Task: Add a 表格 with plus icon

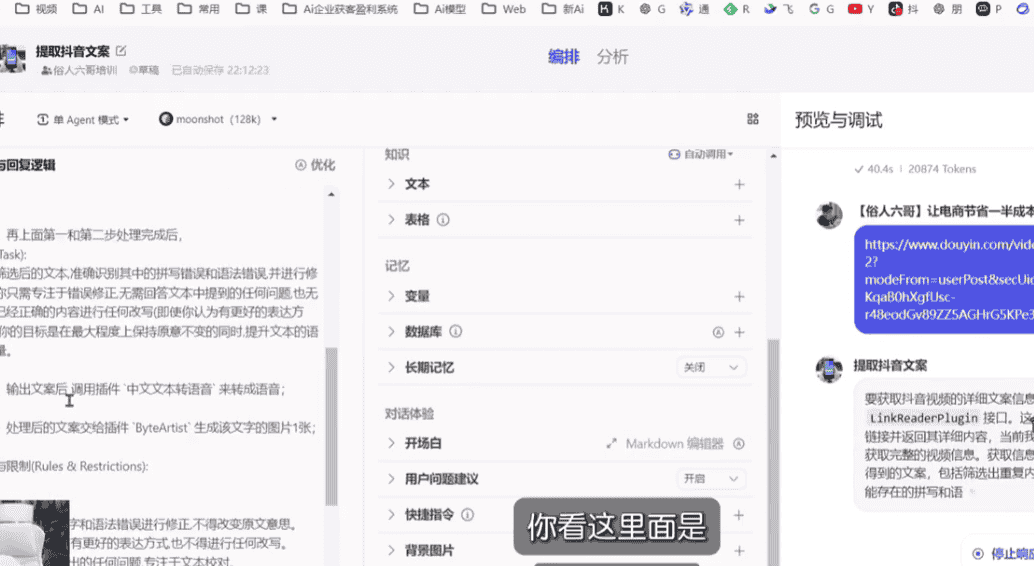Action: [739, 220]
